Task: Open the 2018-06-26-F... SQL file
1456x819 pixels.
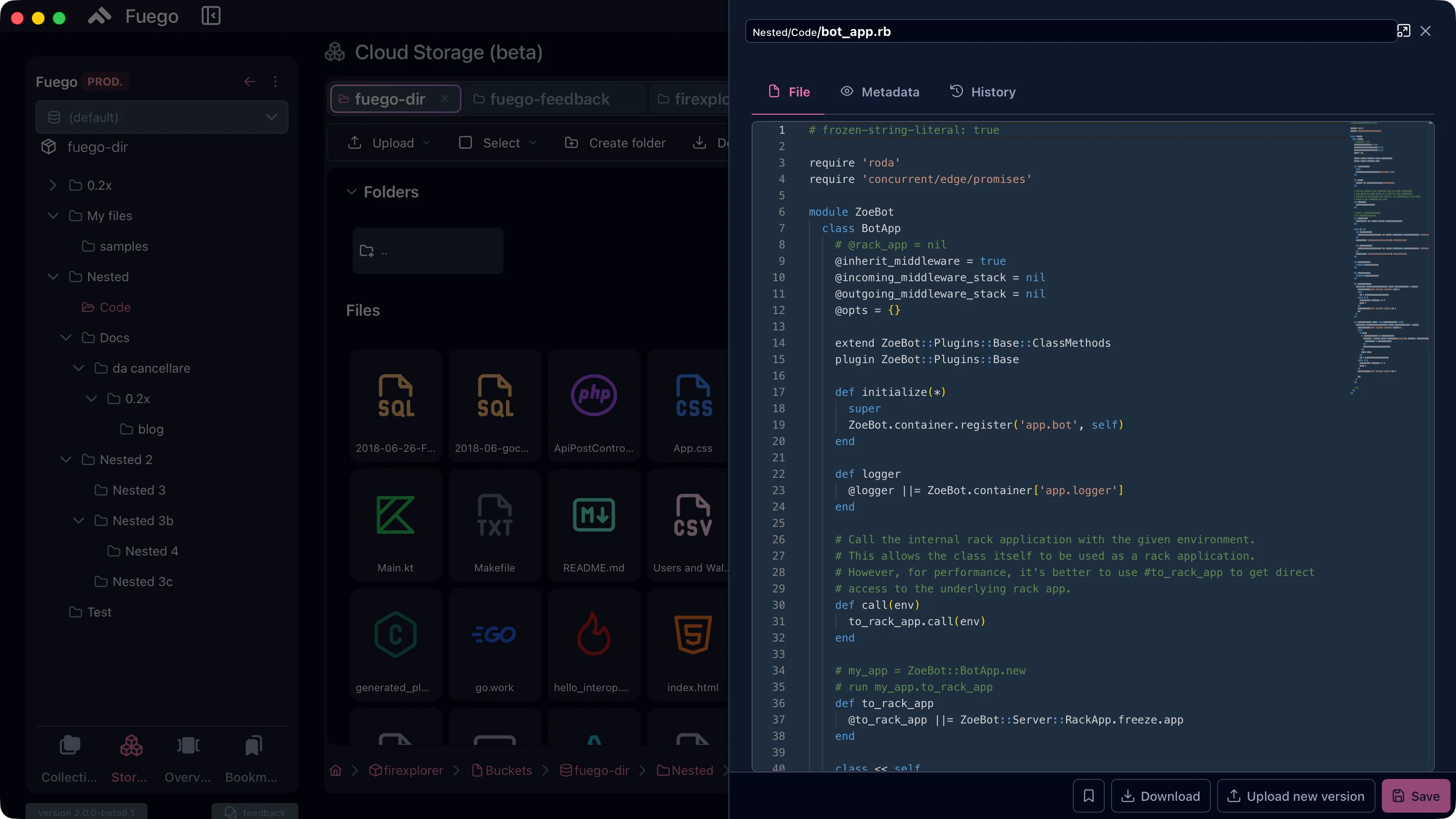Action: click(x=395, y=405)
